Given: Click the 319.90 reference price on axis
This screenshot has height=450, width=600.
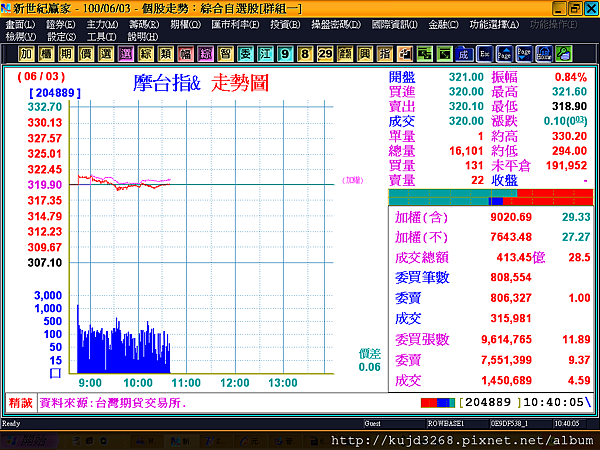Looking at the screenshot, I should (x=44, y=185).
